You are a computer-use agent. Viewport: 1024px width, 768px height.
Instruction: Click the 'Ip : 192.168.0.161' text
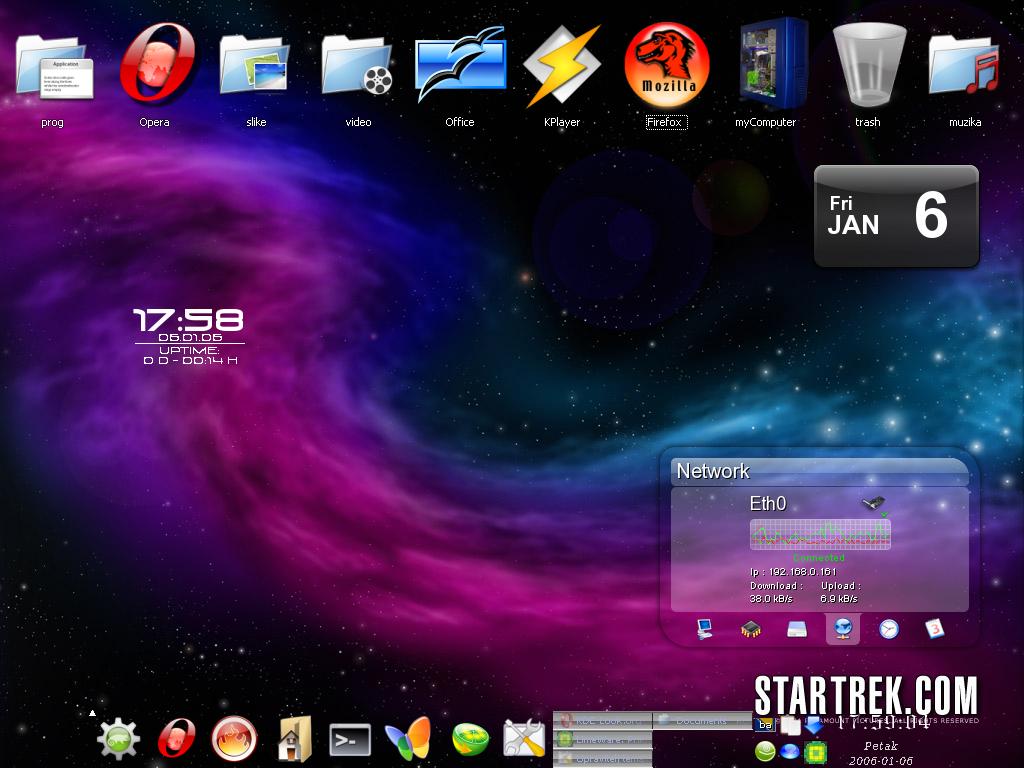(x=793, y=571)
